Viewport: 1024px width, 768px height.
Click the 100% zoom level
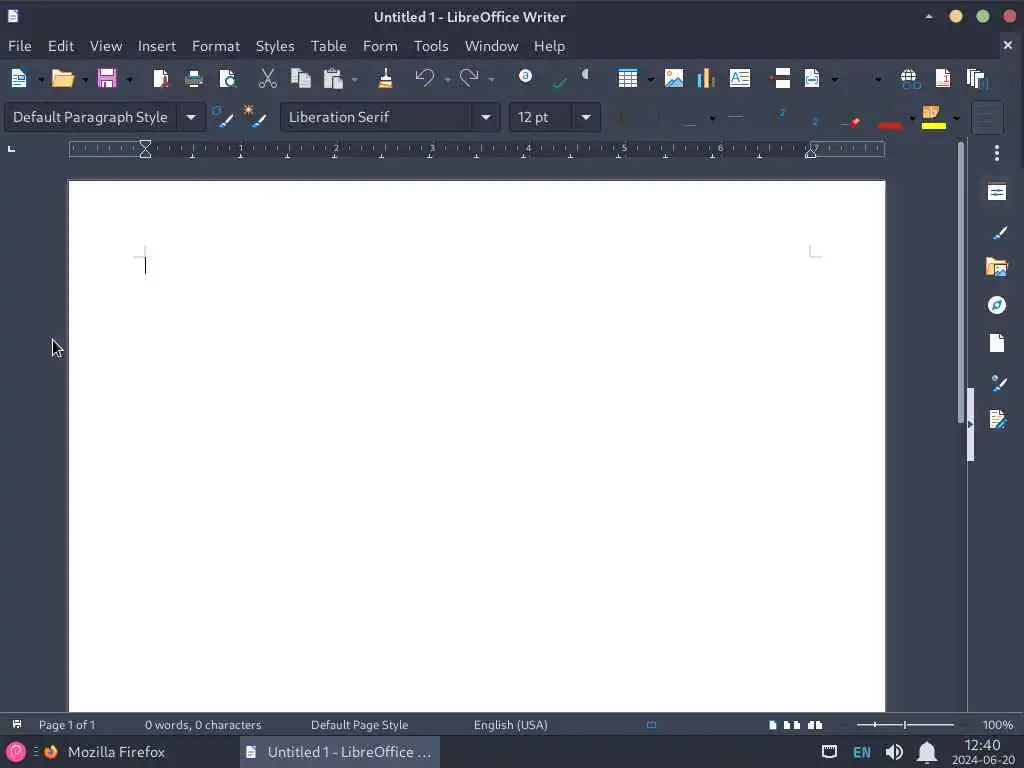pyautogui.click(x=998, y=725)
